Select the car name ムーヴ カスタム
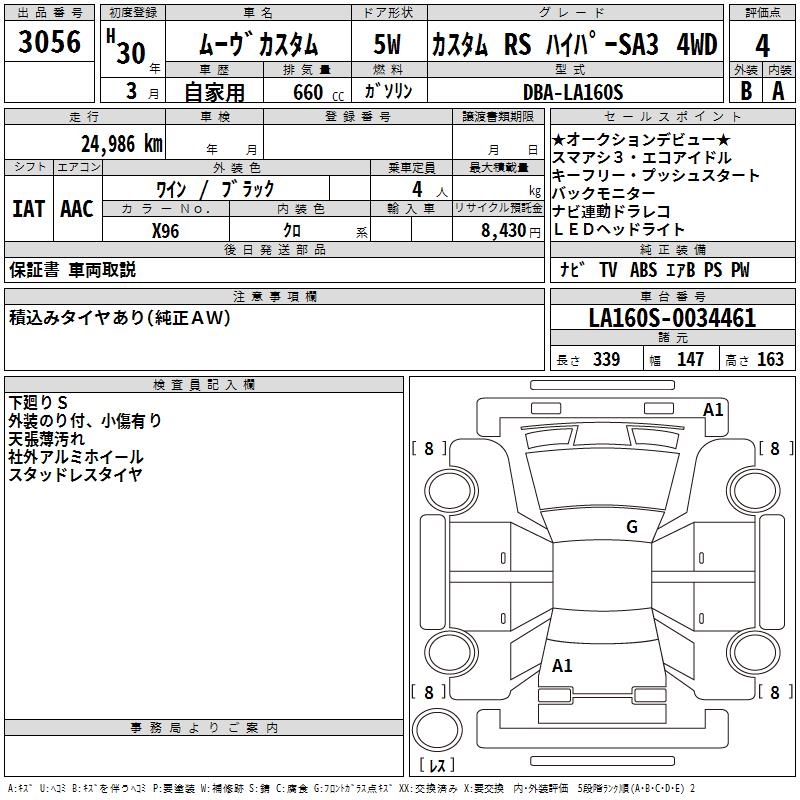The height and width of the screenshot is (800, 800). coord(258,44)
